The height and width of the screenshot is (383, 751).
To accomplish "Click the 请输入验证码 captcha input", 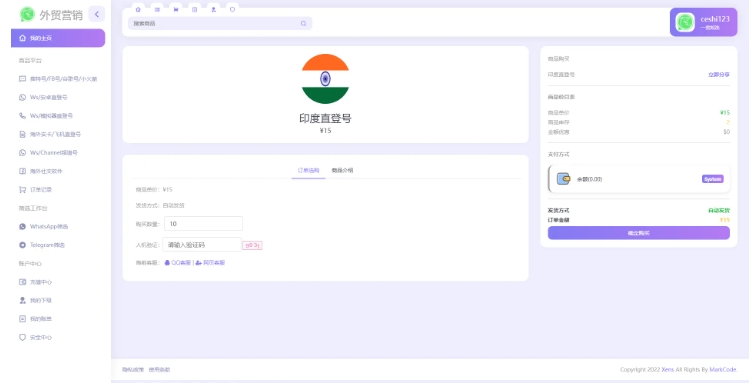I will pyautogui.click(x=202, y=245).
